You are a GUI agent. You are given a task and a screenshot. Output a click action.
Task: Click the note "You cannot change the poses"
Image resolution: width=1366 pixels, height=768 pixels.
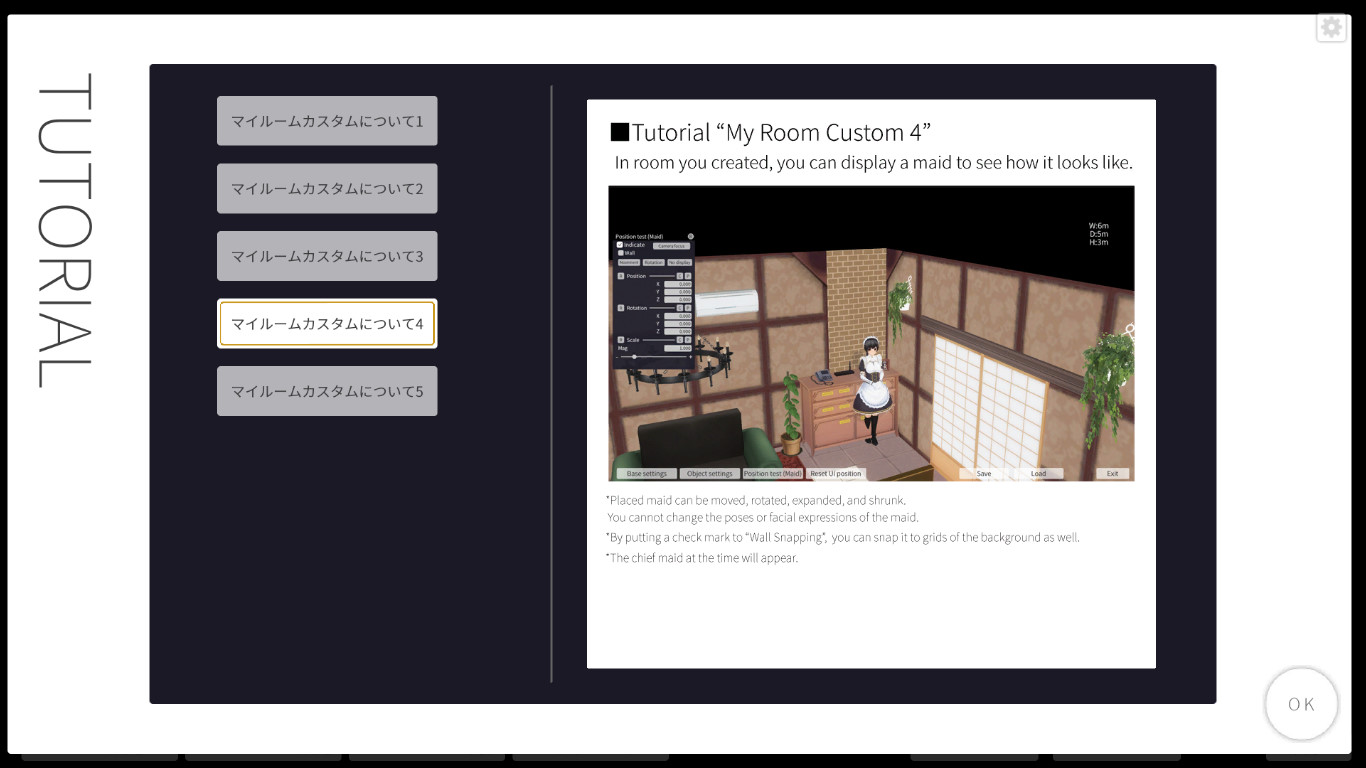pyautogui.click(x=763, y=518)
